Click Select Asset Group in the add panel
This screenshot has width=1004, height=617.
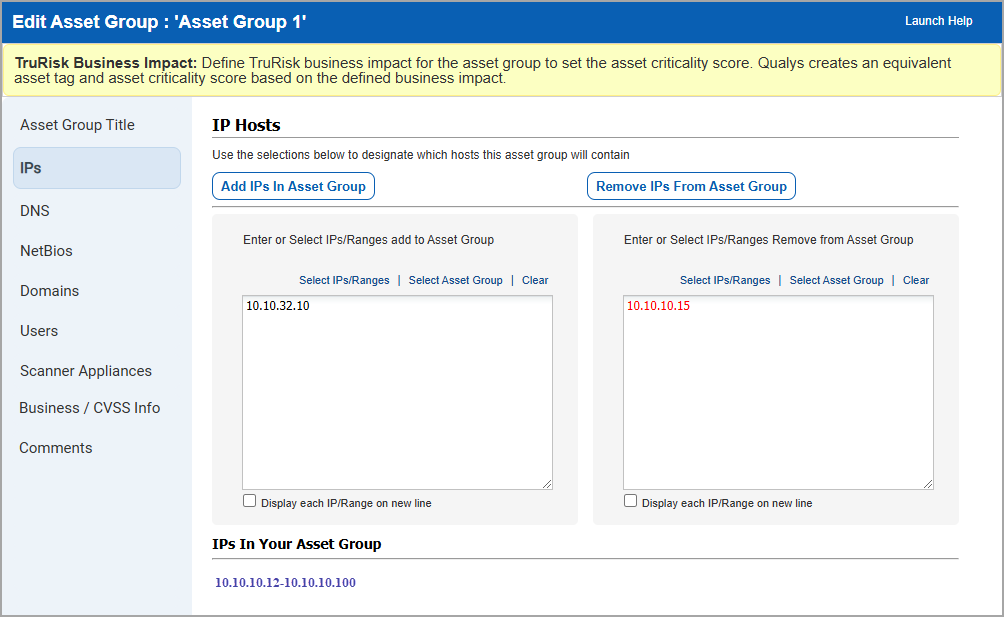point(456,280)
